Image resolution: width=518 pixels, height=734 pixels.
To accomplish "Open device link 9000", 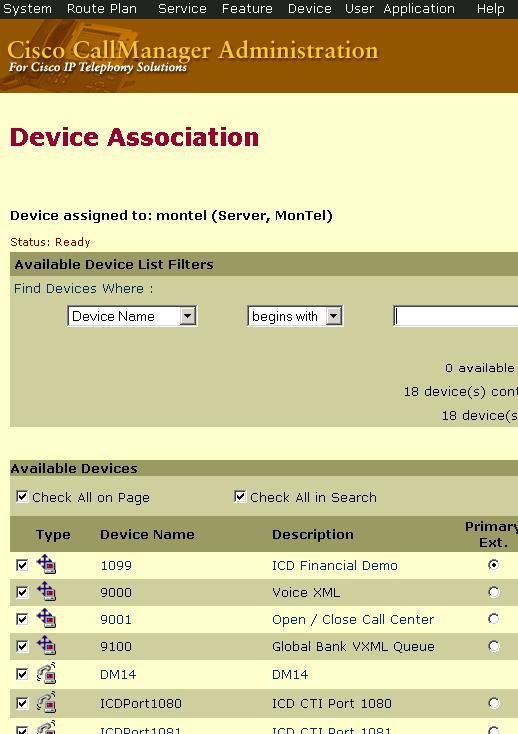I will [116, 593].
